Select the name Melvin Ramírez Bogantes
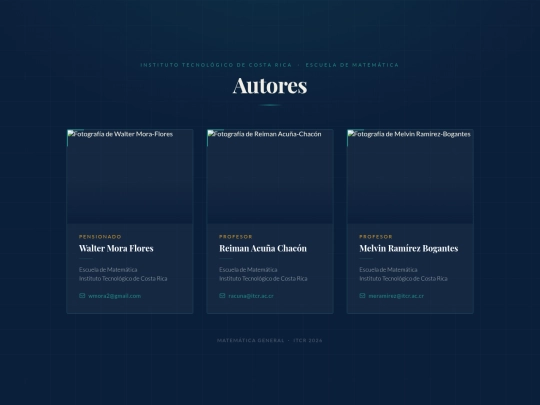Image resolution: width=540 pixels, height=405 pixels. 409,248
